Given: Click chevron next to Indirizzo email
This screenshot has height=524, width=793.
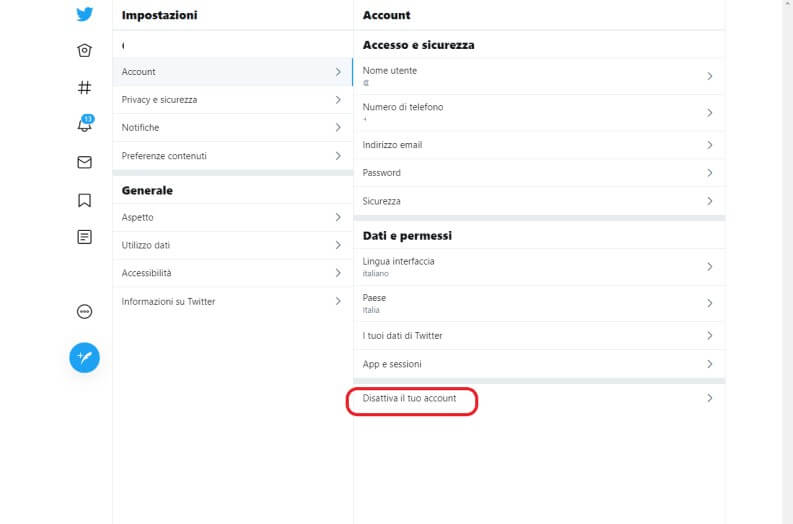Looking at the screenshot, I should (710, 145).
